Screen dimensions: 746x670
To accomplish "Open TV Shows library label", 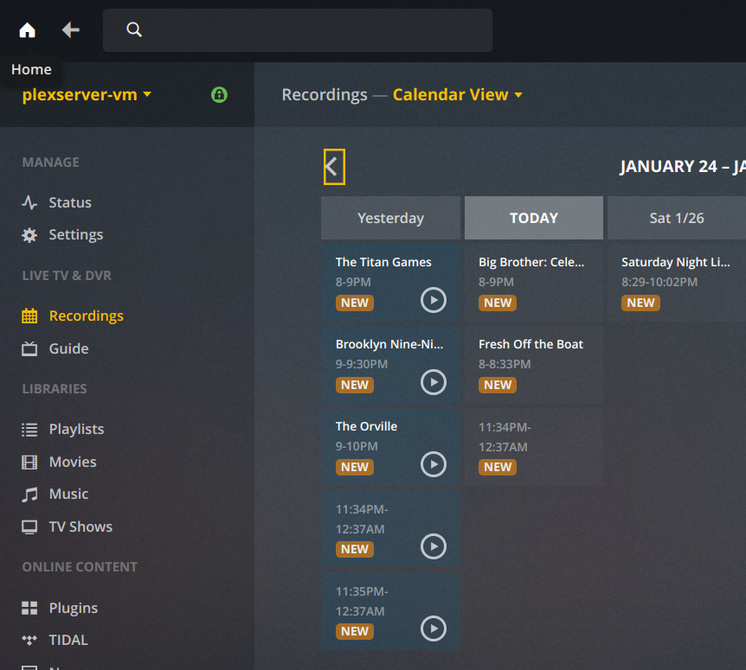I will [x=81, y=527].
